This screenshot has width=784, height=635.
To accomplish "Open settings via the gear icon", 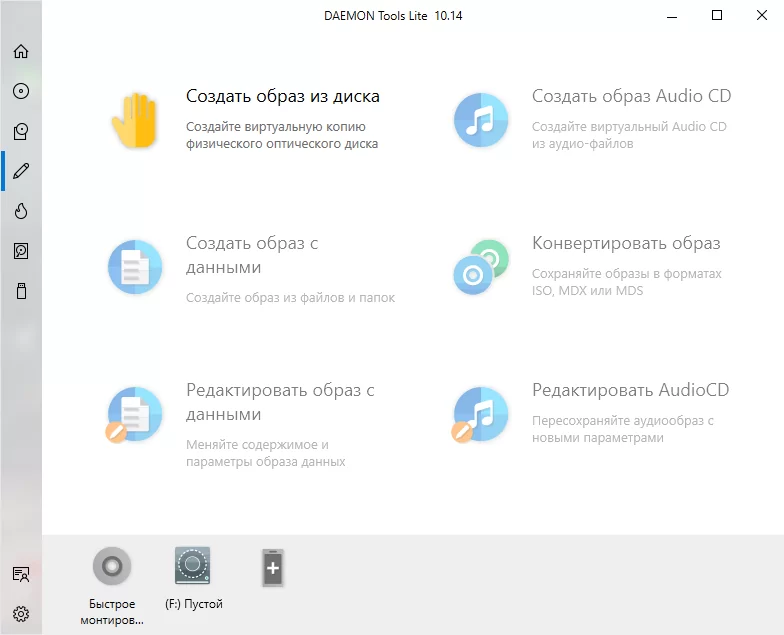I will pos(21,614).
